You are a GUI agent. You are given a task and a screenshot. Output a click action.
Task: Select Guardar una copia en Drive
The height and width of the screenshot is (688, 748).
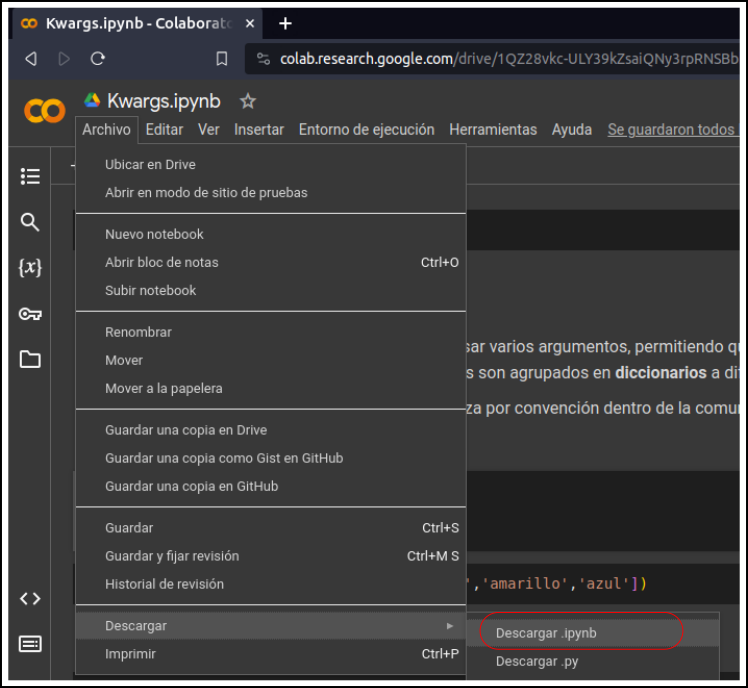271,430
